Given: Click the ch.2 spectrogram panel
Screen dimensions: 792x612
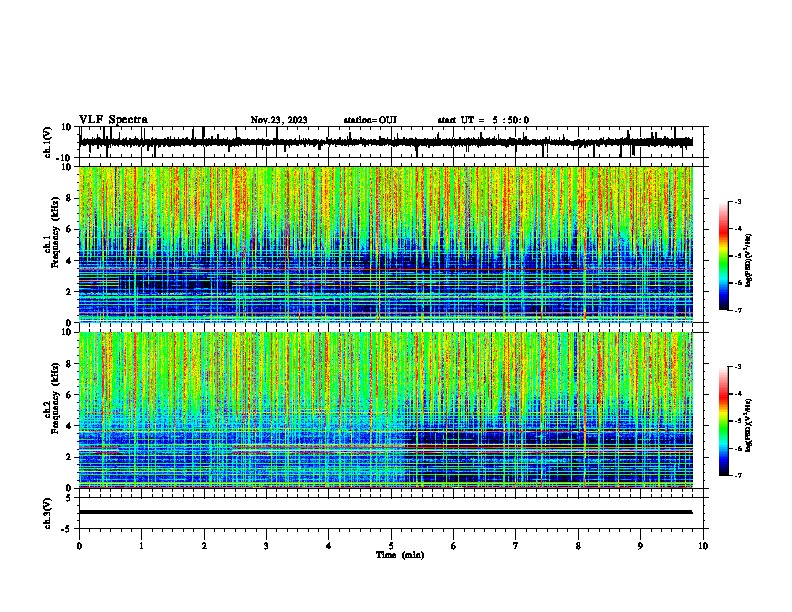Looking at the screenshot, I should pyautogui.click(x=386, y=410).
